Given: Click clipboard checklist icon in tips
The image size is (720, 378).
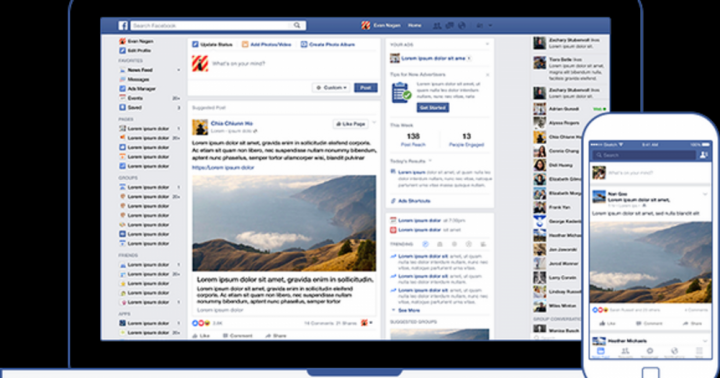Looking at the screenshot, I should click(401, 92).
